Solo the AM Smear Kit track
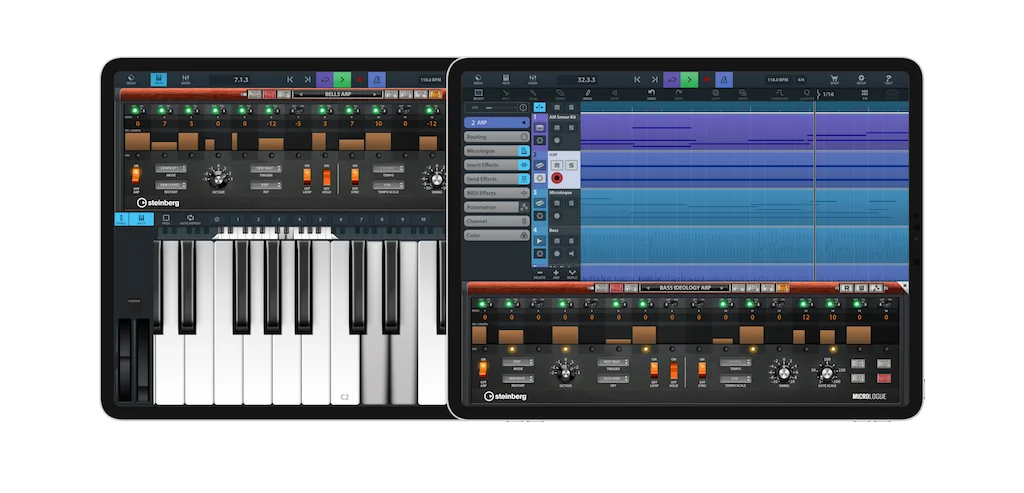The height and width of the screenshot is (493, 1024). coord(571,128)
